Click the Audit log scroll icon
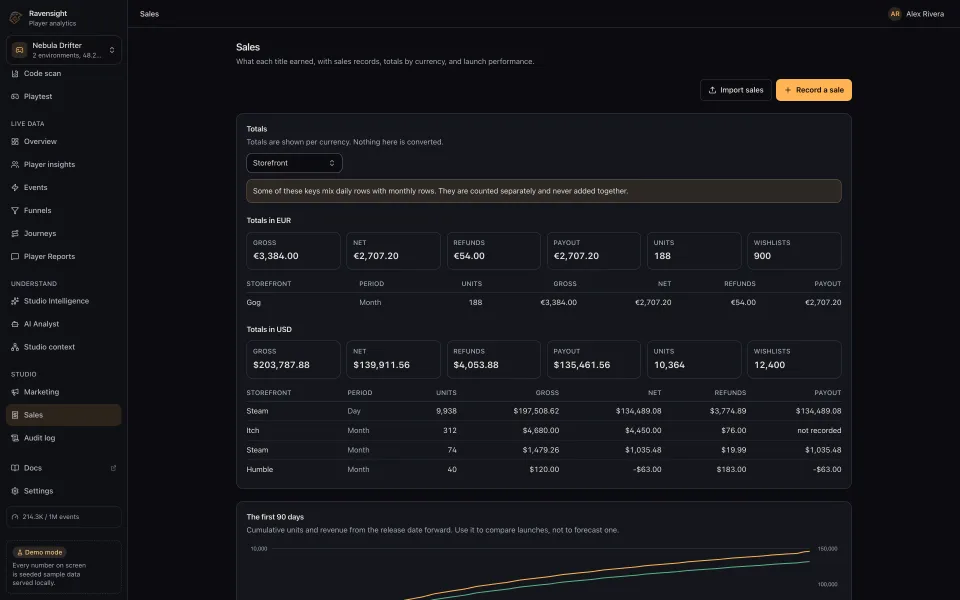This screenshot has width=960, height=600. pos(15,438)
